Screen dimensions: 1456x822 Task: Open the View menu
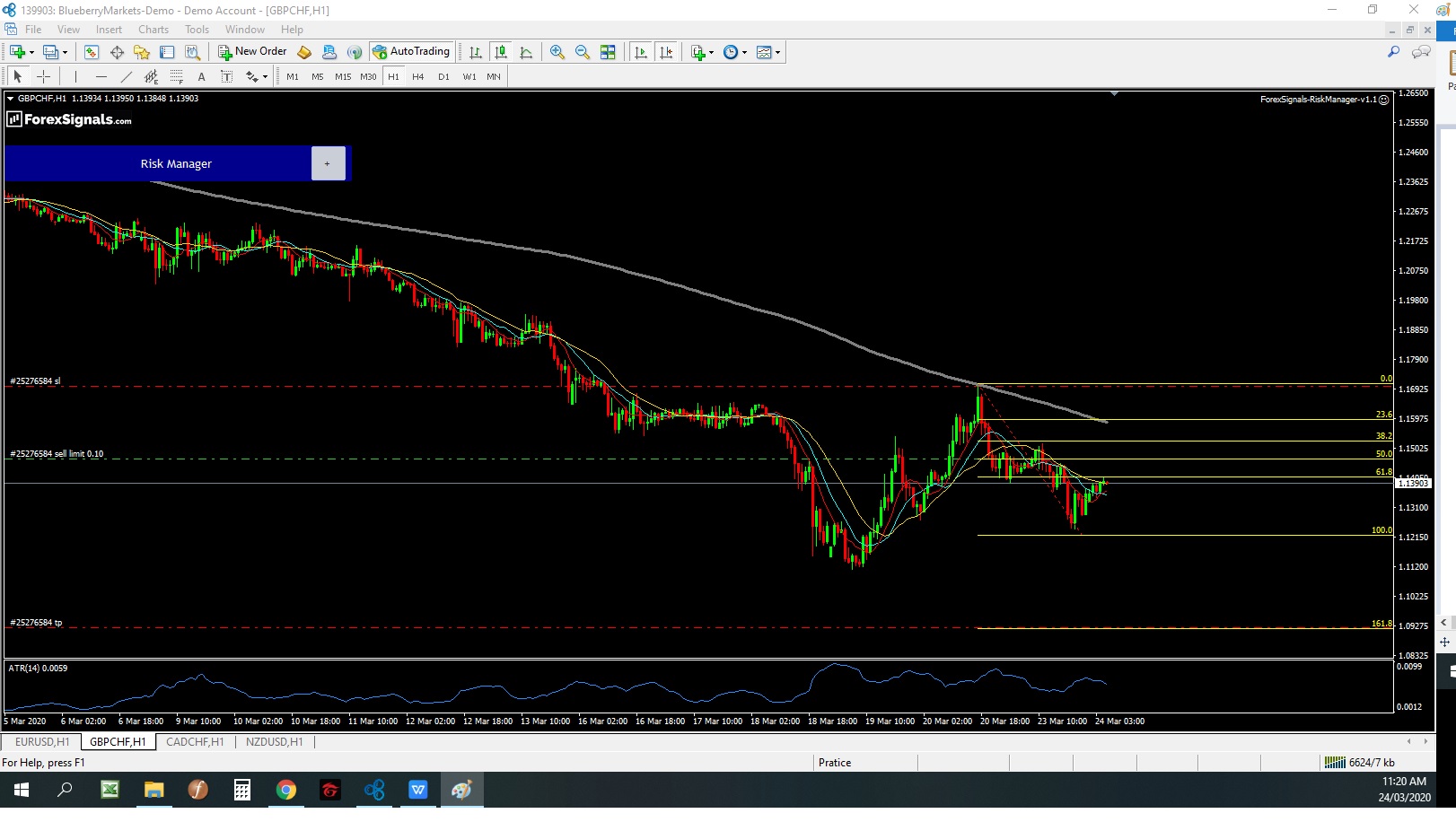click(x=68, y=30)
